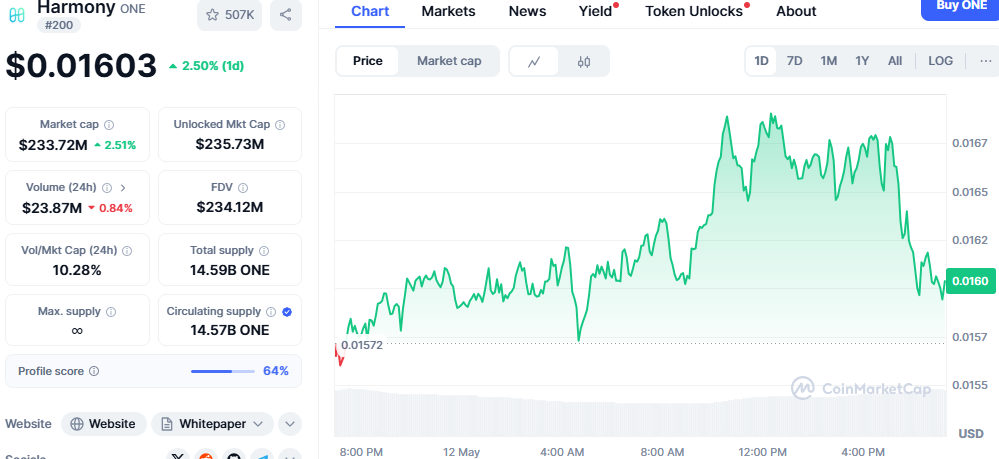The width and height of the screenshot is (999, 459).
Task: Show Max. supply info icon
Action: click(111, 312)
